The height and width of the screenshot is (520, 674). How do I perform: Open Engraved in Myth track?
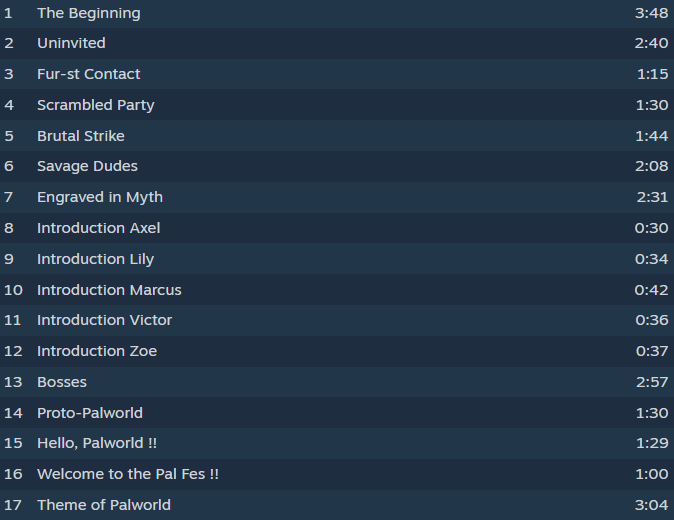click(337, 197)
